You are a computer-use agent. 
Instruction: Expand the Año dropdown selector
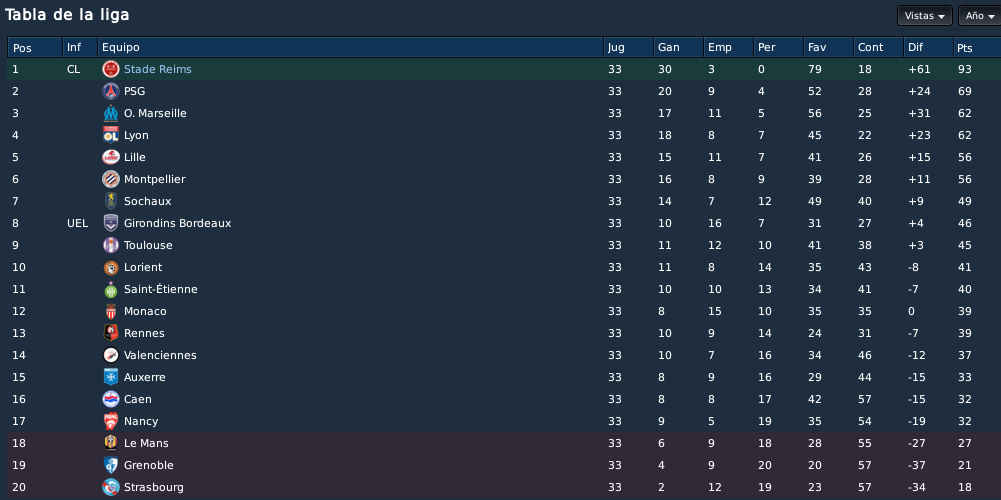click(x=980, y=16)
